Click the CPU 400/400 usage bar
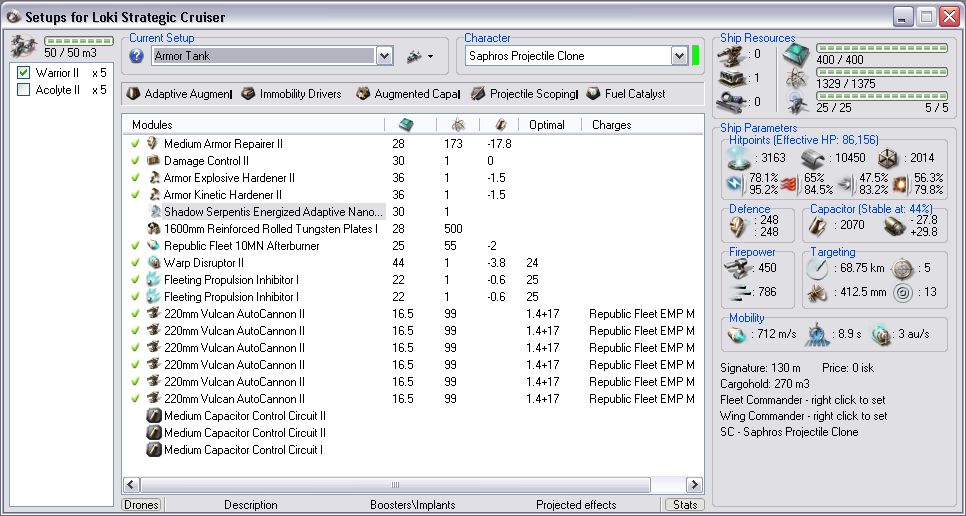This screenshot has width=966, height=516. coord(882,48)
